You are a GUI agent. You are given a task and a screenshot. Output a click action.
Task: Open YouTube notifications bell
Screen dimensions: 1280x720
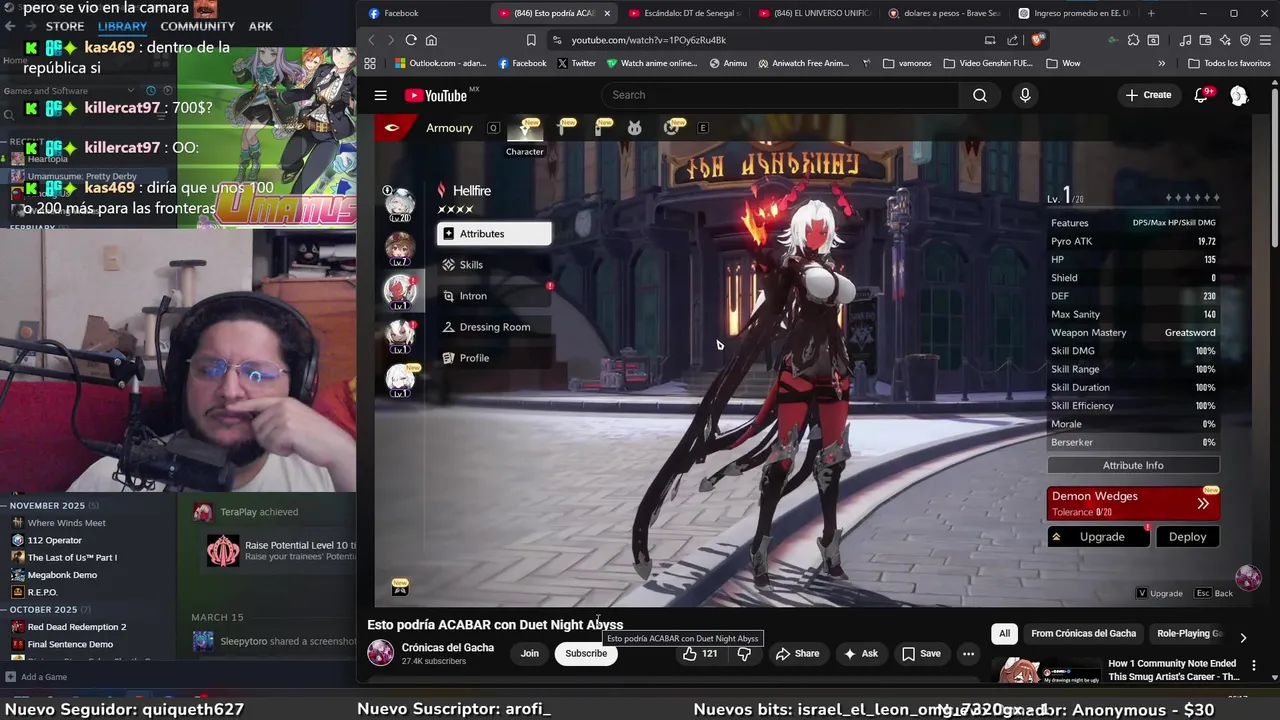coord(1202,95)
